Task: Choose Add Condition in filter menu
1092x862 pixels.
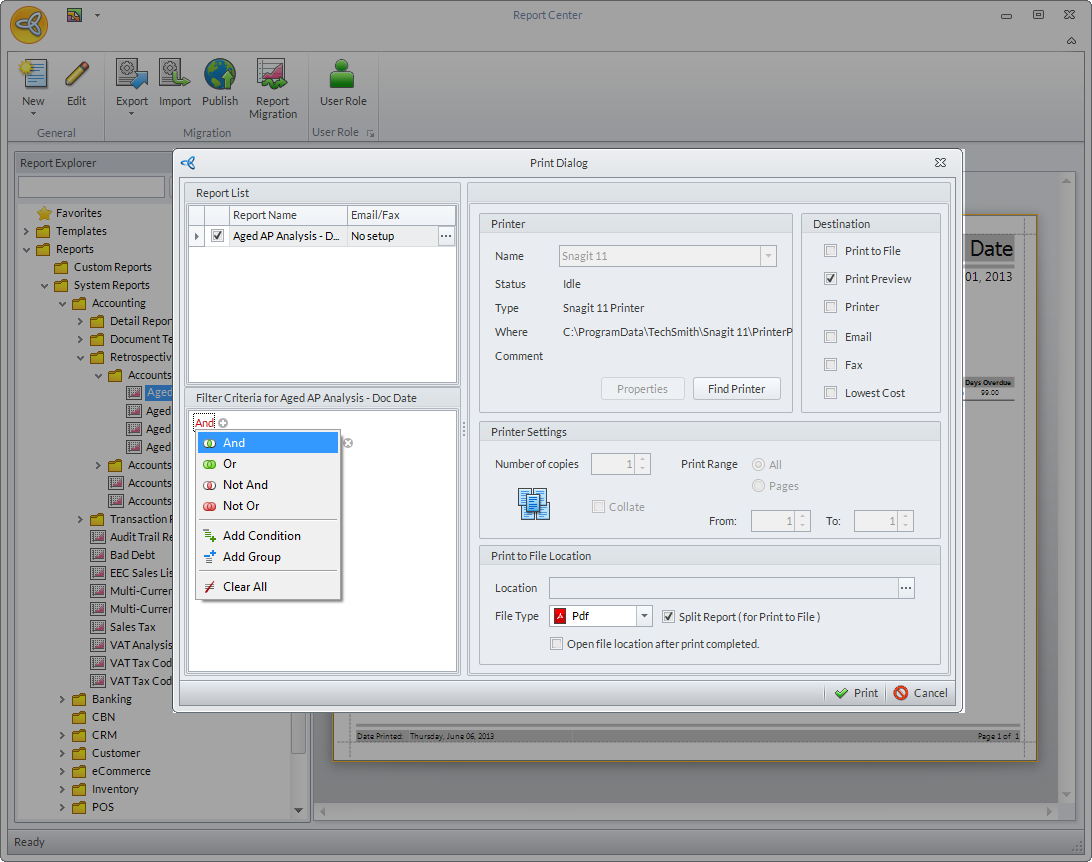Action: tap(261, 536)
